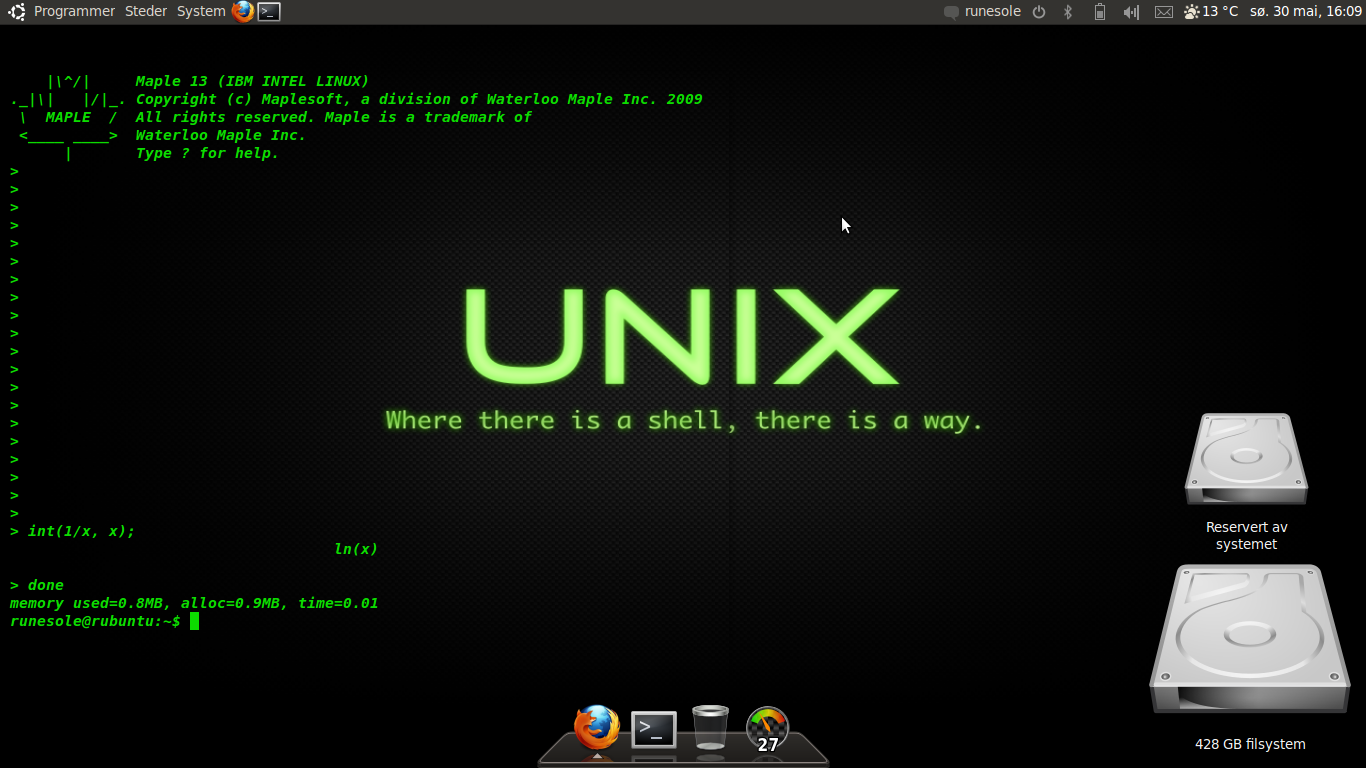Launch terminal from top panel launcher
This screenshot has height=768, width=1366.
pyautogui.click(x=269, y=12)
